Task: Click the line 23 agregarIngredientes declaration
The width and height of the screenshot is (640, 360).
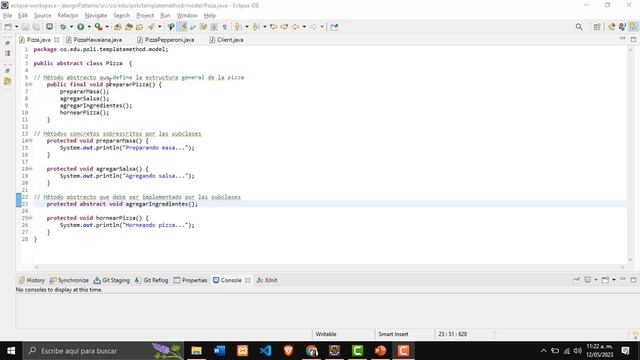Action: [x=122, y=204]
